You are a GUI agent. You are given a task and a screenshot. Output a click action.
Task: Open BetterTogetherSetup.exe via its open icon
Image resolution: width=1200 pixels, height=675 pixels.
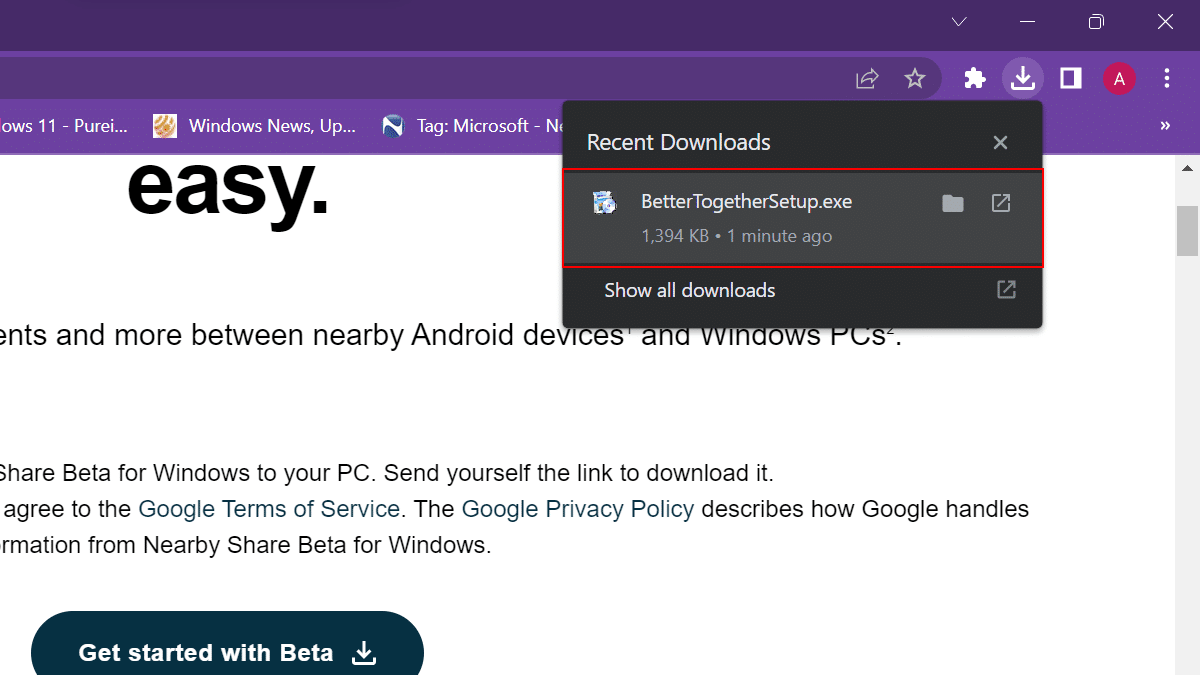click(x=1001, y=203)
